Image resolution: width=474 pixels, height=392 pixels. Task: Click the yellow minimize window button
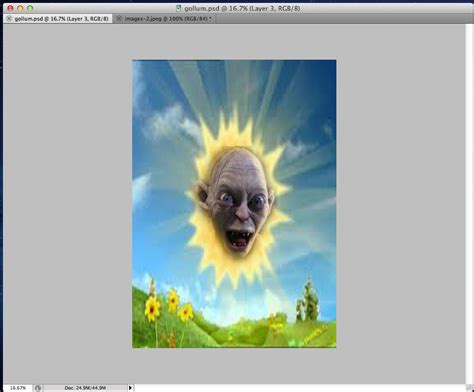click(20, 8)
